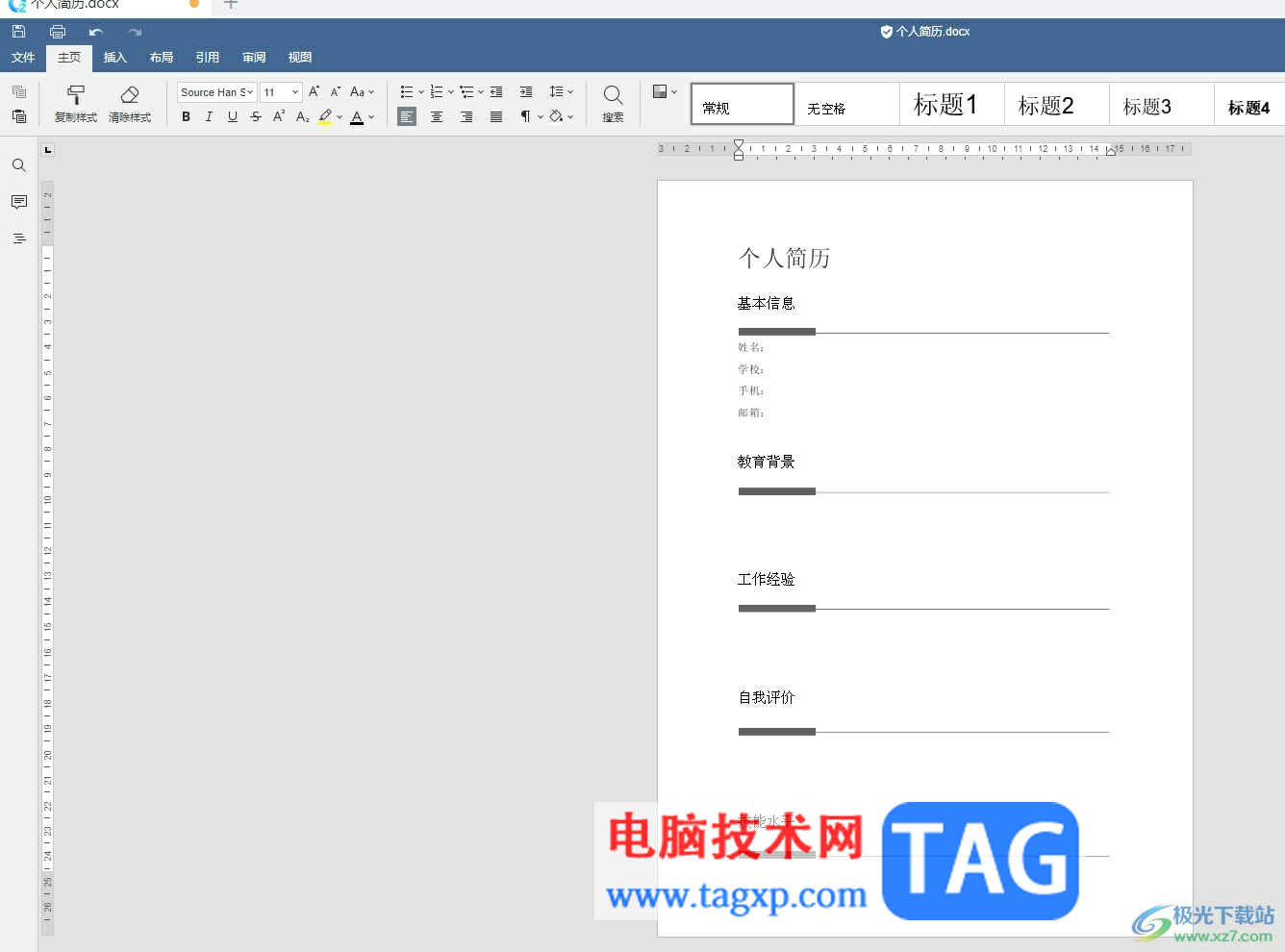The image size is (1285, 952).
Task: Apply strikethrough formatting
Action: tap(256, 116)
